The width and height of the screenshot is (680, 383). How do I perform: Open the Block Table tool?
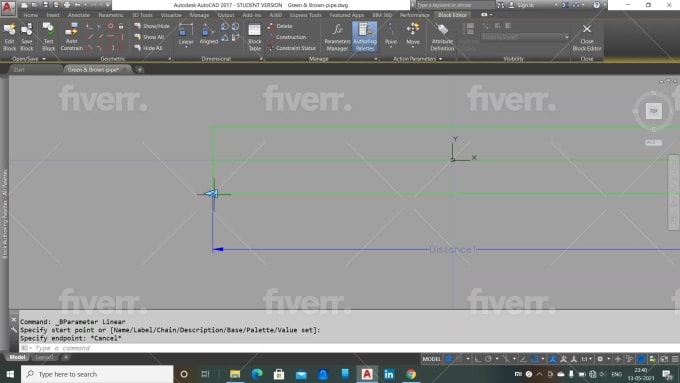255,37
